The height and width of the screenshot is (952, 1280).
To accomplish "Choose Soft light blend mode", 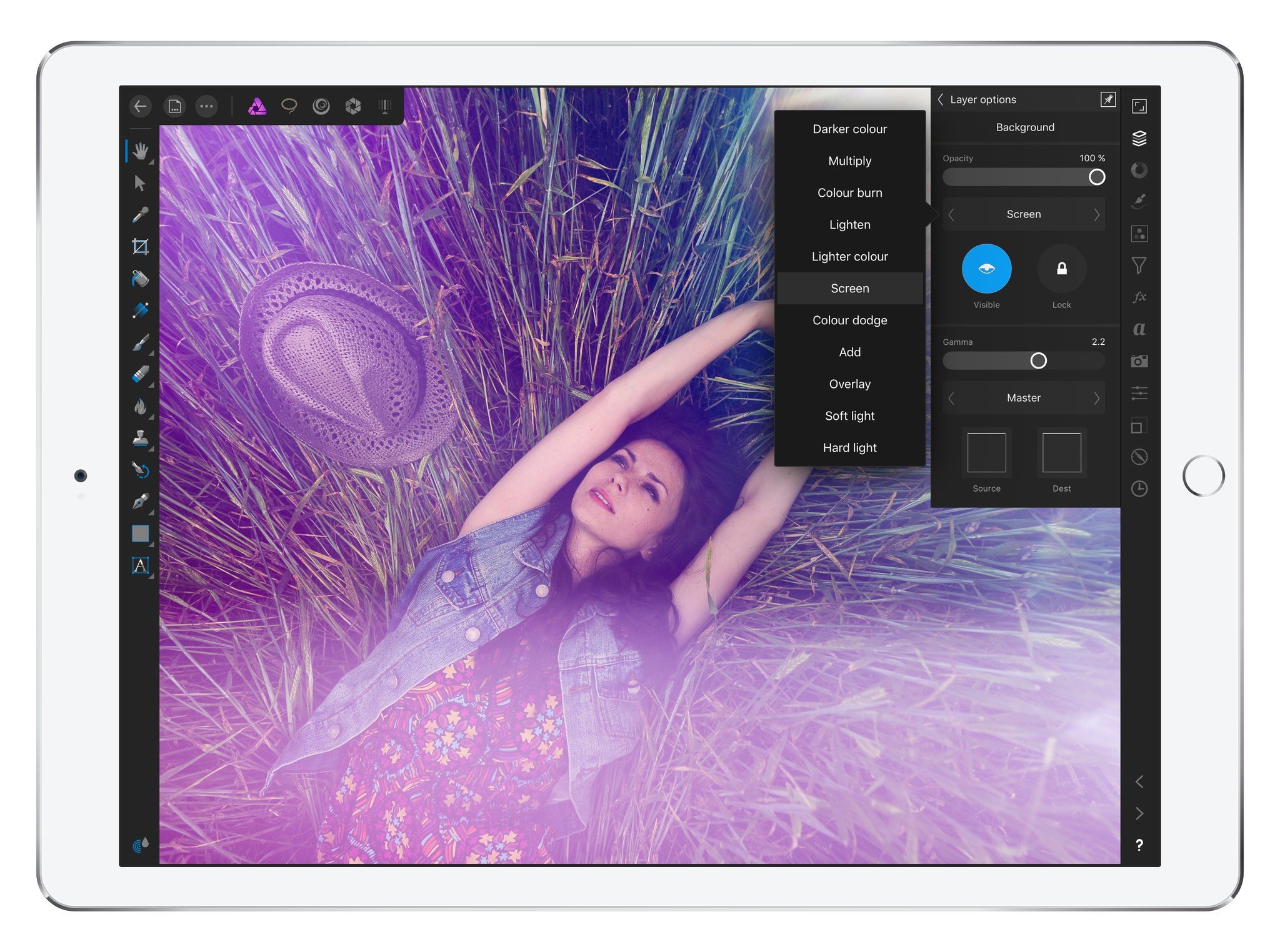I will click(849, 415).
